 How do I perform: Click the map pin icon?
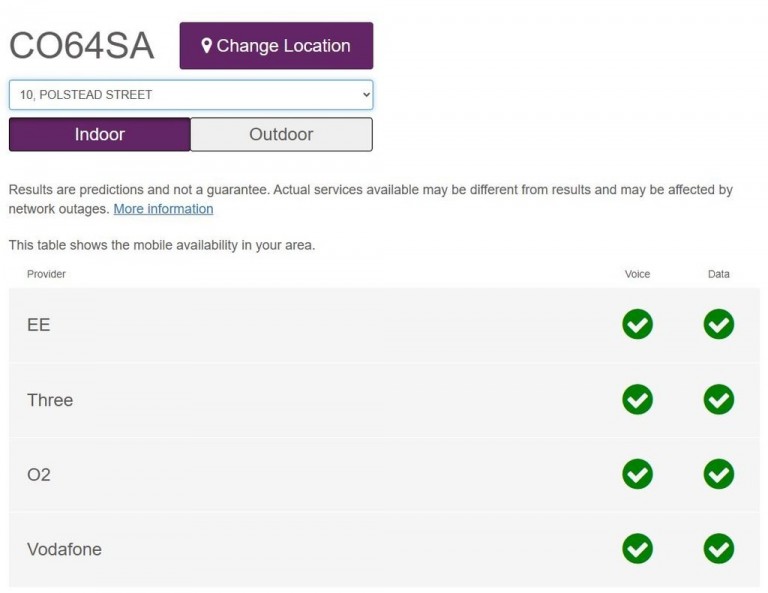207,46
